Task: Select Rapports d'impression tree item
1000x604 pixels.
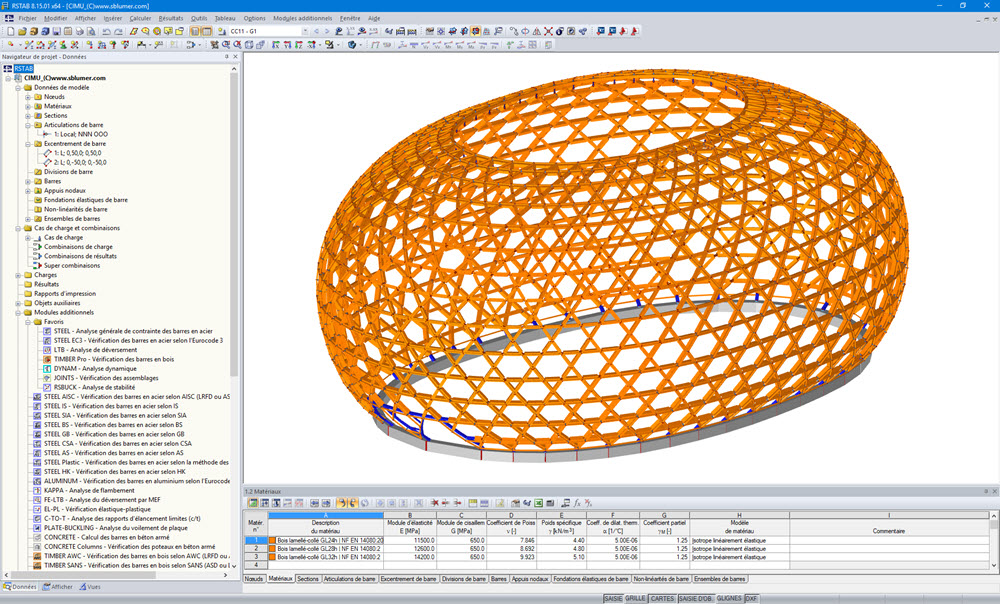Action: point(64,294)
